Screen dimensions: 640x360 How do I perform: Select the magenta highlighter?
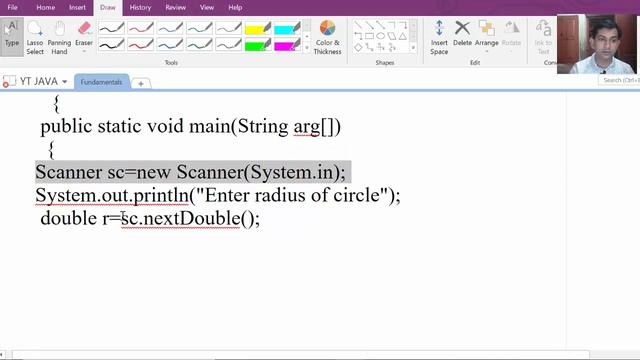coord(287,44)
